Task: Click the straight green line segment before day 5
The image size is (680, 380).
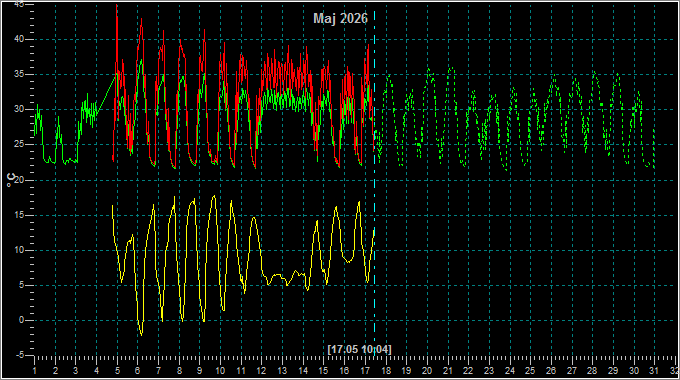Action: 106,96
